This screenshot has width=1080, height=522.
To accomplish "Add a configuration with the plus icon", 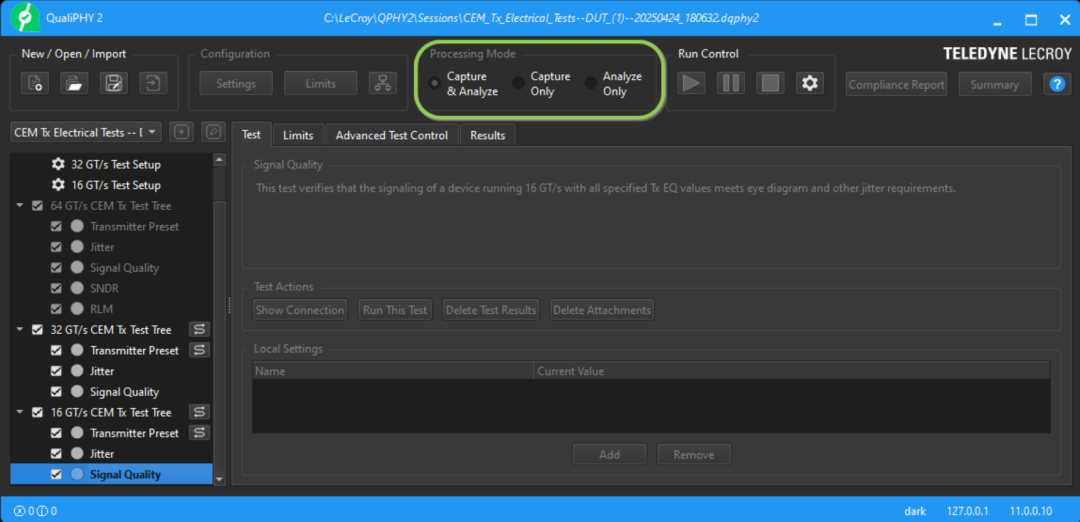I will pyautogui.click(x=182, y=132).
